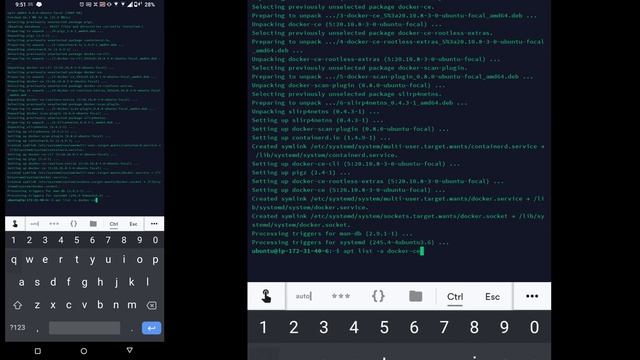Screen dimensions: 640x360
Task: Tap the e key on the phone keyboard
Action: 45,260
